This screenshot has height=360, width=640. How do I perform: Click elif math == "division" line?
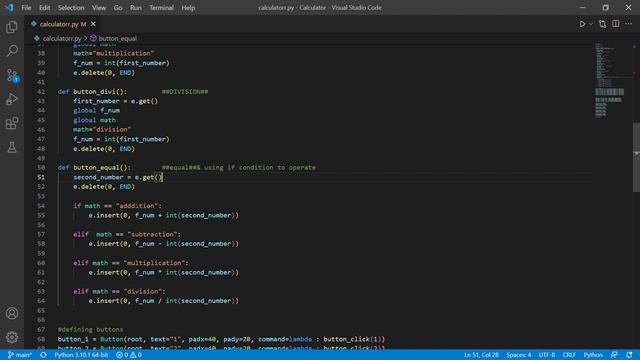[x=120, y=291]
